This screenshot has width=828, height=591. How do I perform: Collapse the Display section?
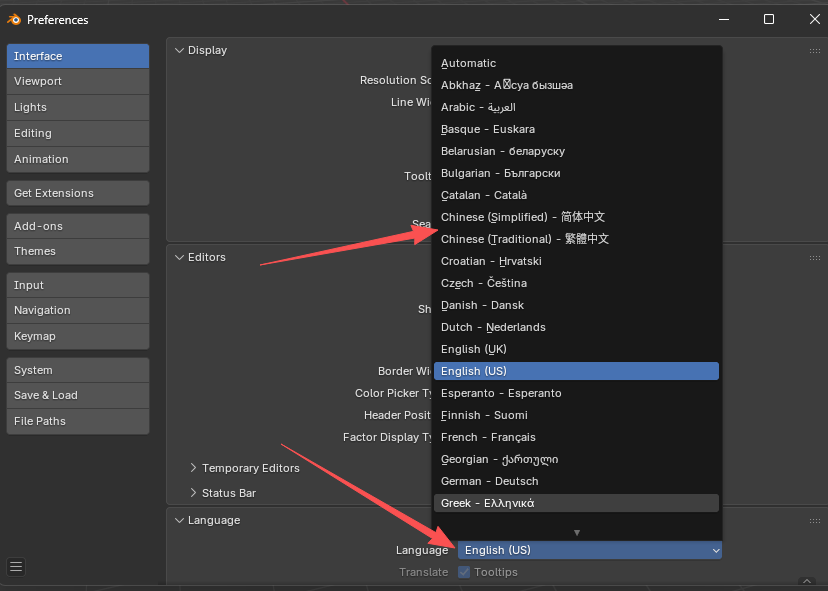180,50
